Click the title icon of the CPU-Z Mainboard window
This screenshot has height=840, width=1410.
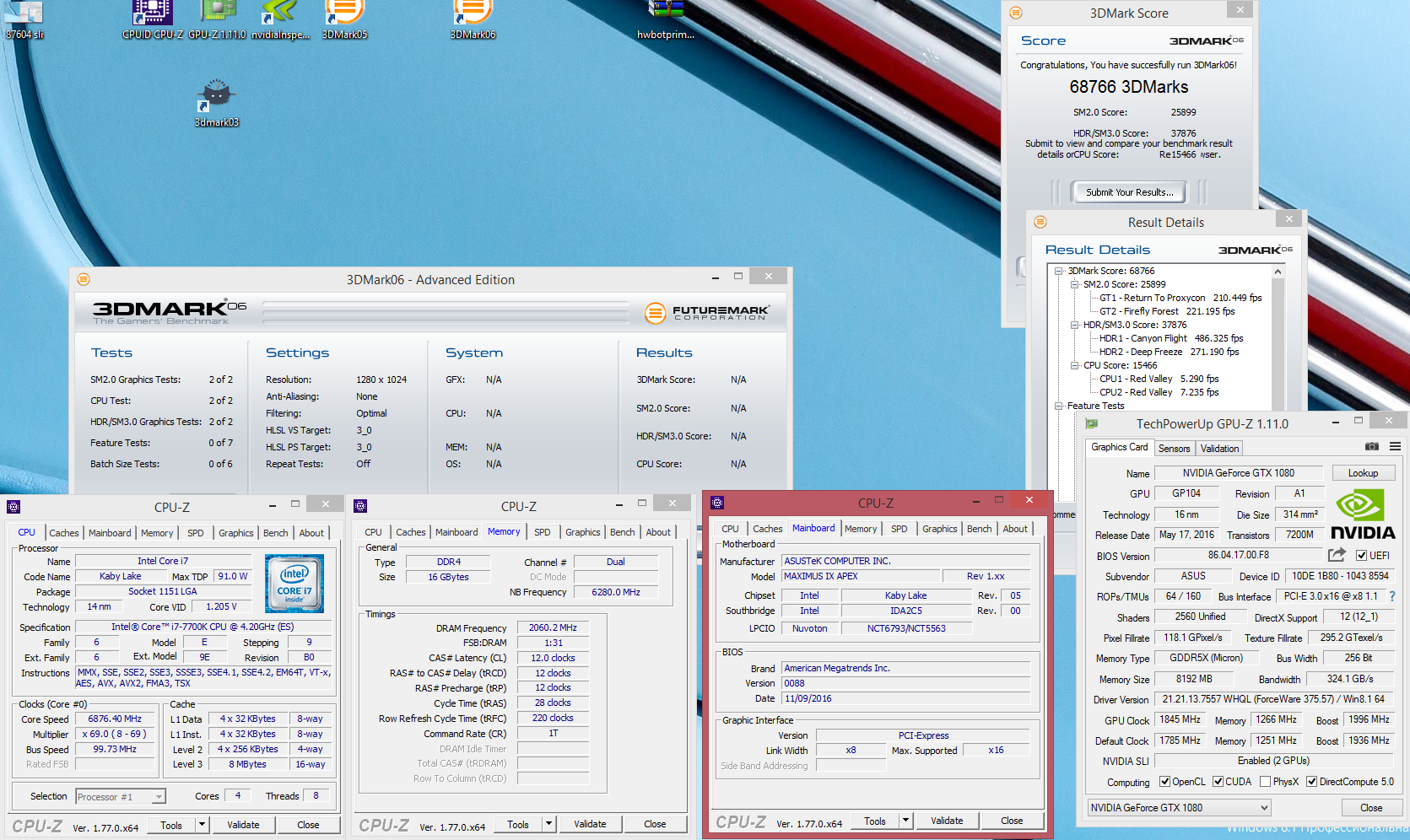(x=717, y=503)
